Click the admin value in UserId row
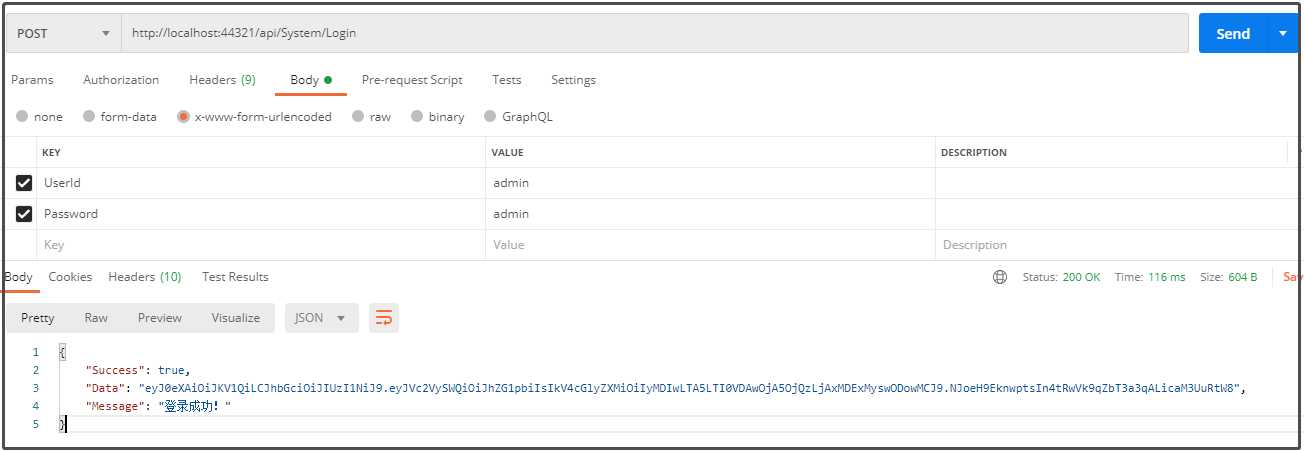 pyautogui.click(x=511, y=183)
